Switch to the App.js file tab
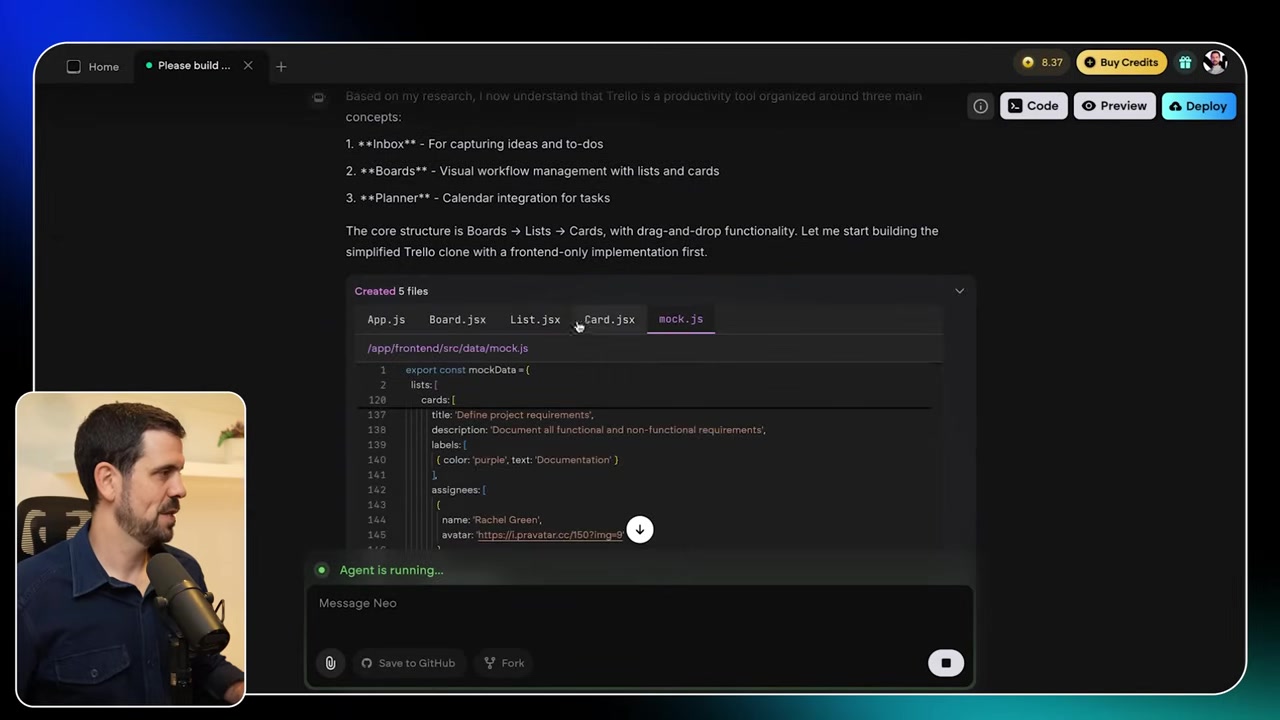The width and height of the screenshot is (1280, 720). click(x=386, y=320)
